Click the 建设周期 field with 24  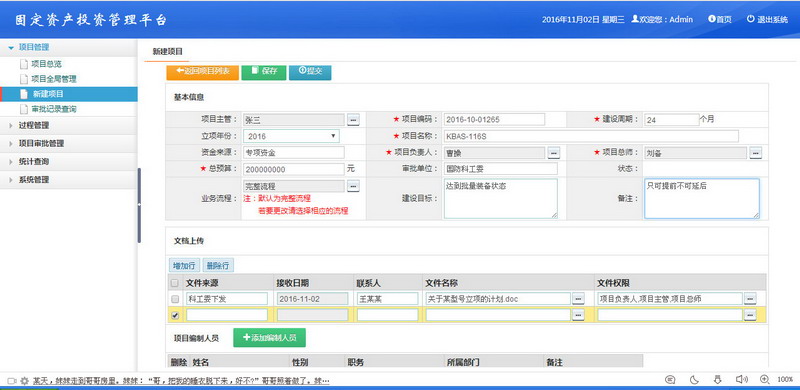point(671,120)
